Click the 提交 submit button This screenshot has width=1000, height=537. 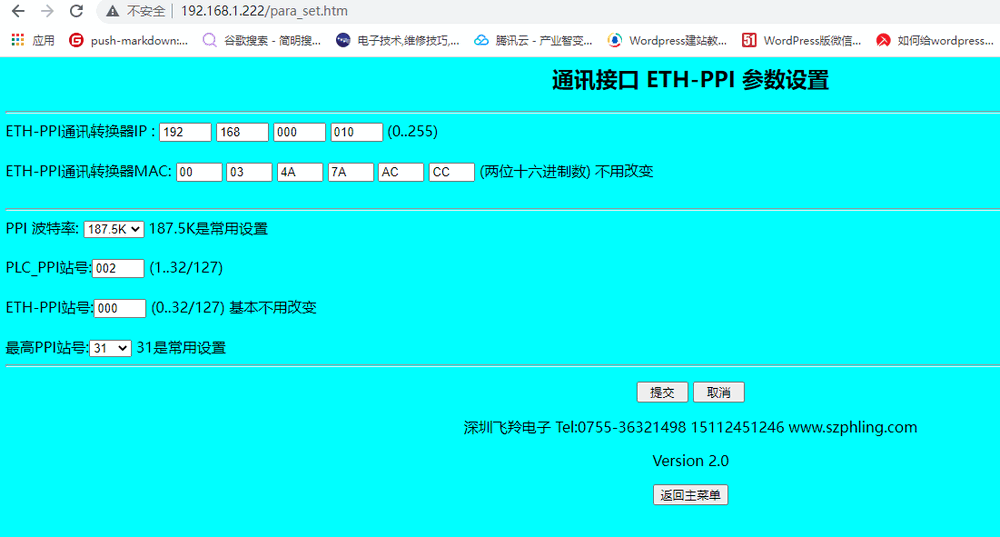click(x=662, y=392)
